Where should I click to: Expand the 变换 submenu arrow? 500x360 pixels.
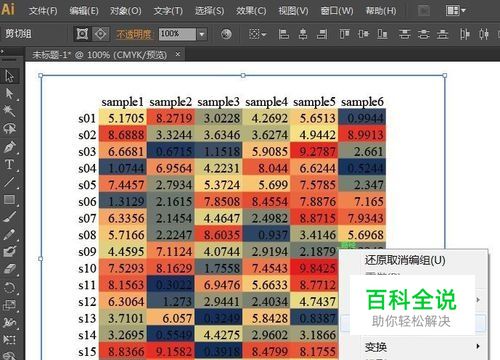478,346
